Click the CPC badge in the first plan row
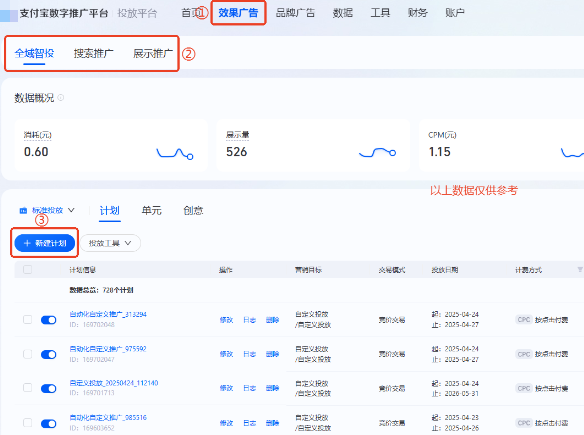 click(524, 320)
